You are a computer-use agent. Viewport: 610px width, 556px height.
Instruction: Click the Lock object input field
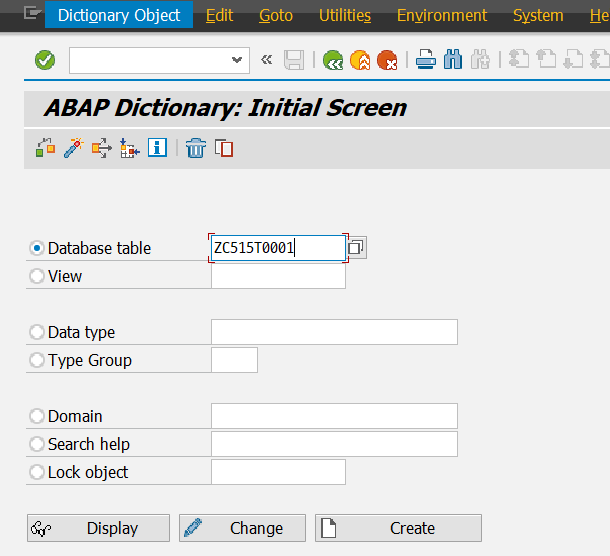278,472
